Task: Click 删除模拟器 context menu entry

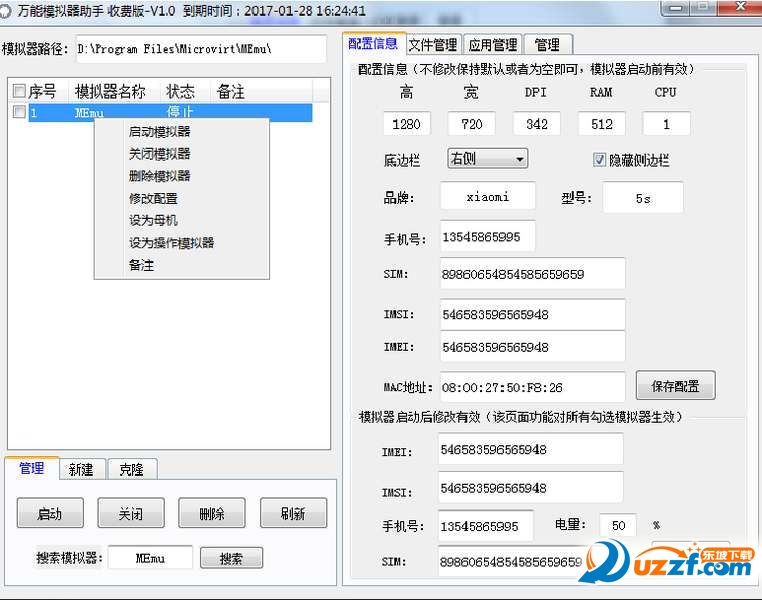Action: point(159,176)
